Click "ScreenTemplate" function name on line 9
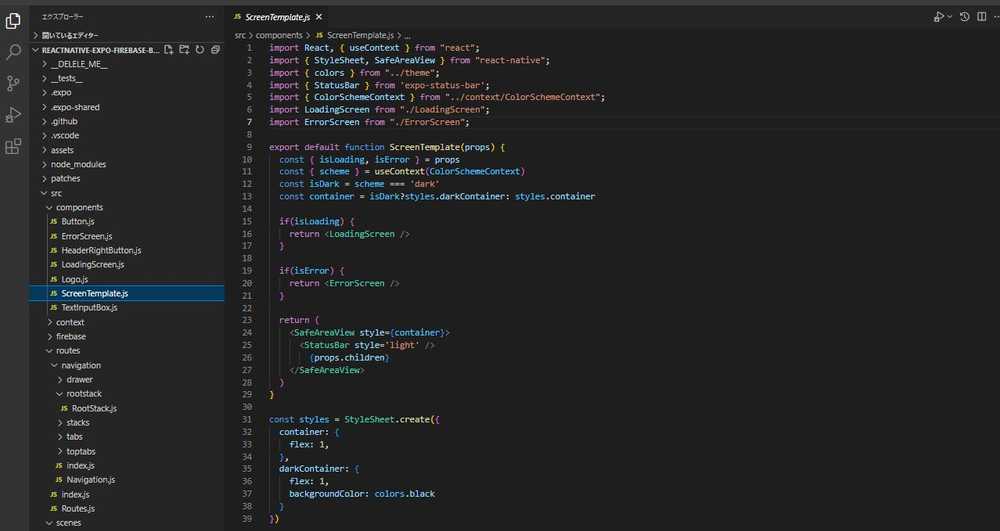The image size is (1000, 531). pyautogui.click(x=425, y=147)
